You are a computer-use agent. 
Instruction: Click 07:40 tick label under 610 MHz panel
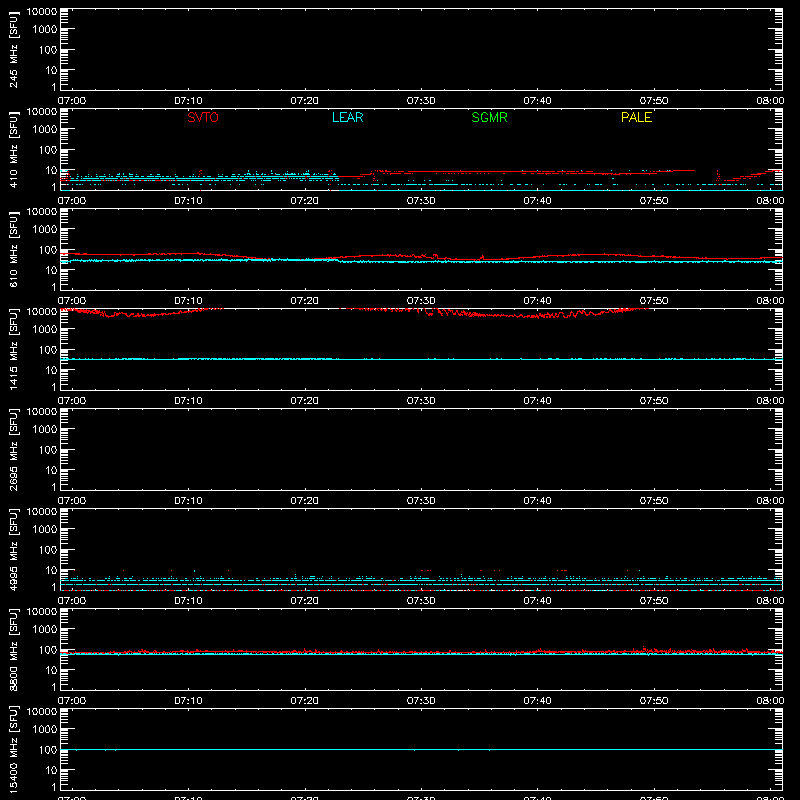(537, 301)
